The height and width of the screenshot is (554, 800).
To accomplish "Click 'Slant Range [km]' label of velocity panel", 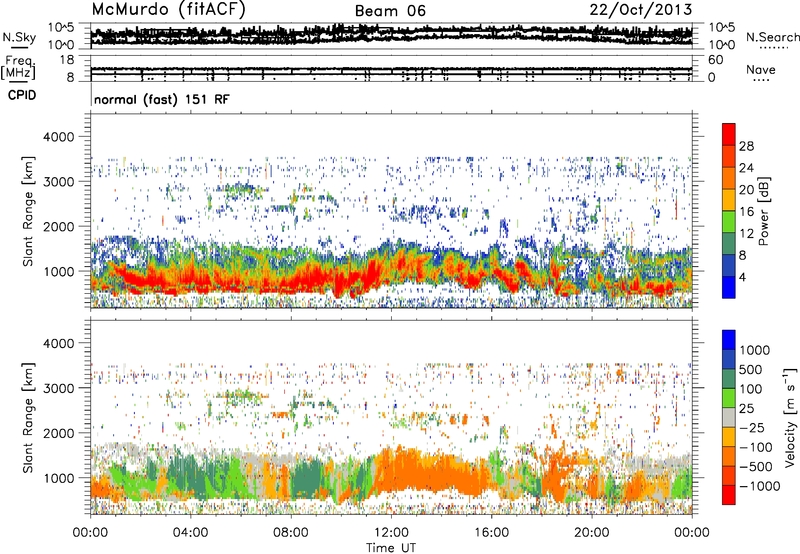I will (28, 418).
